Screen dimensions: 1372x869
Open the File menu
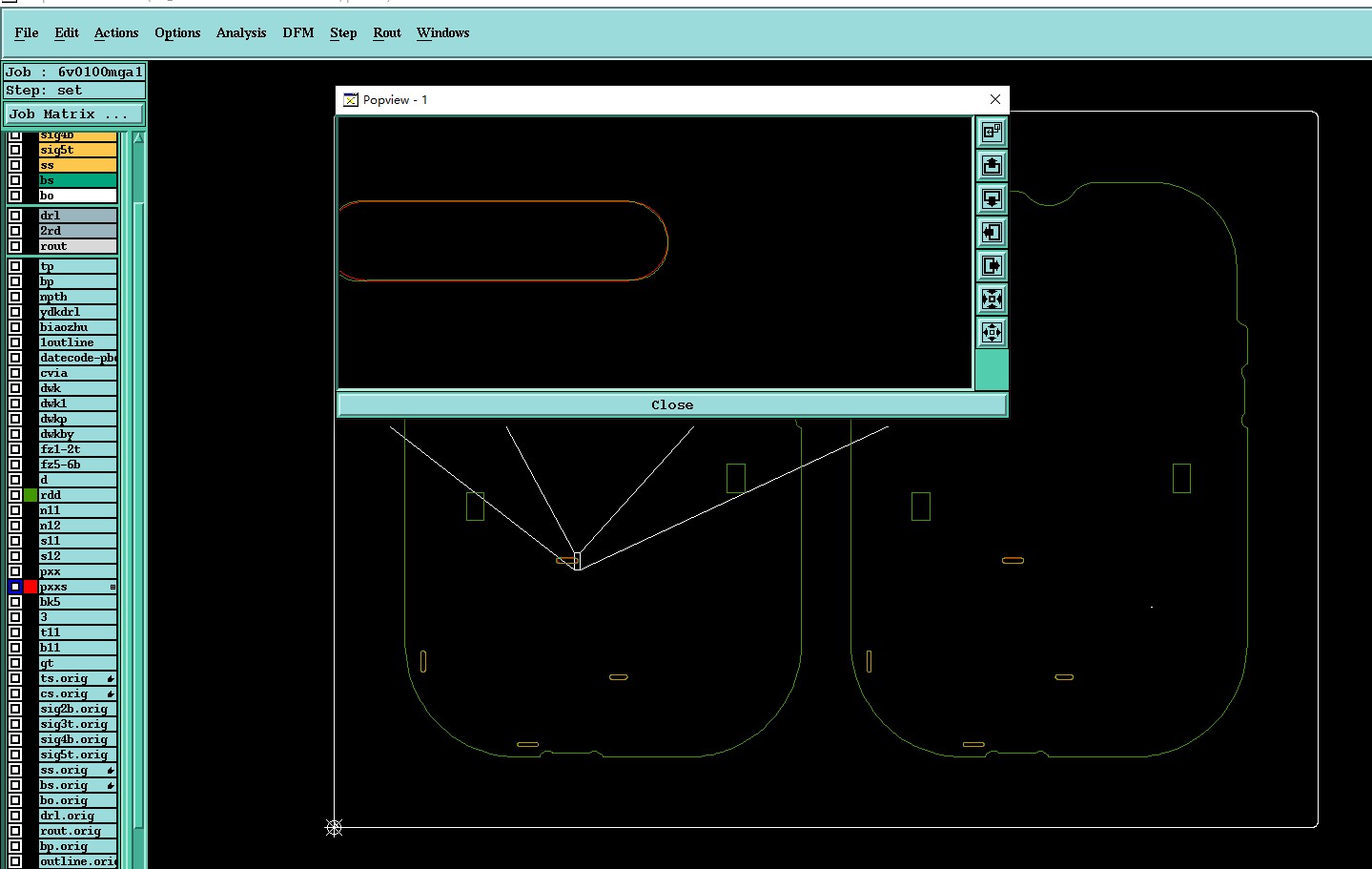(x=27, y=32)
